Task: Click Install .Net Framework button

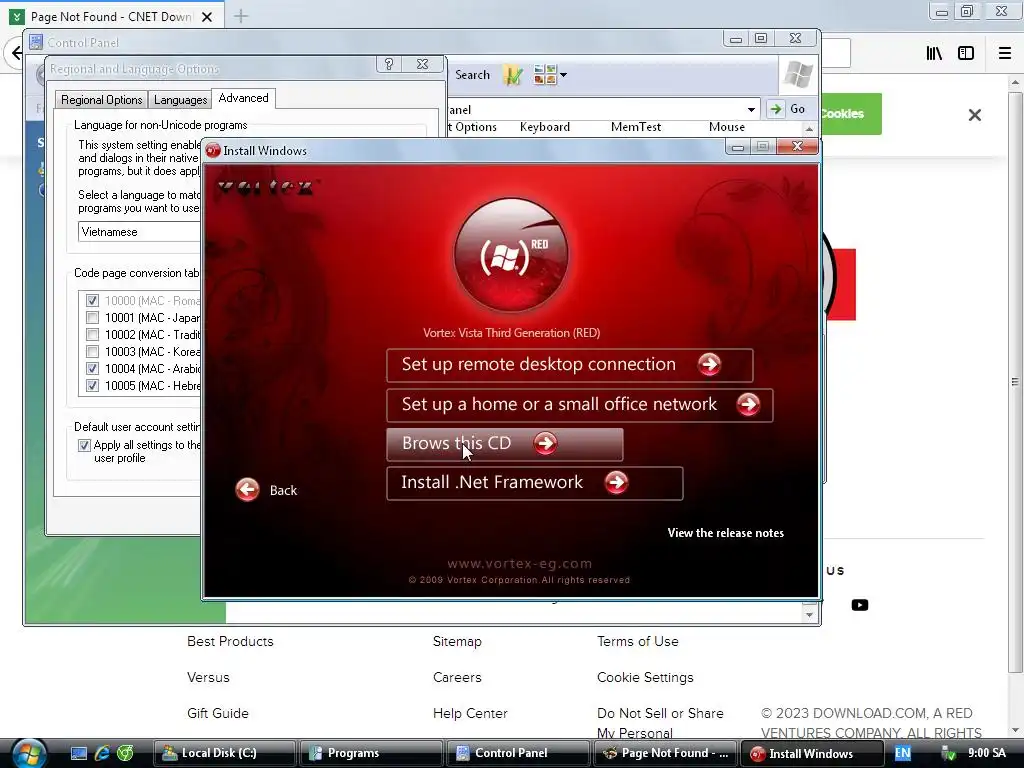Action: pos(534,483)
